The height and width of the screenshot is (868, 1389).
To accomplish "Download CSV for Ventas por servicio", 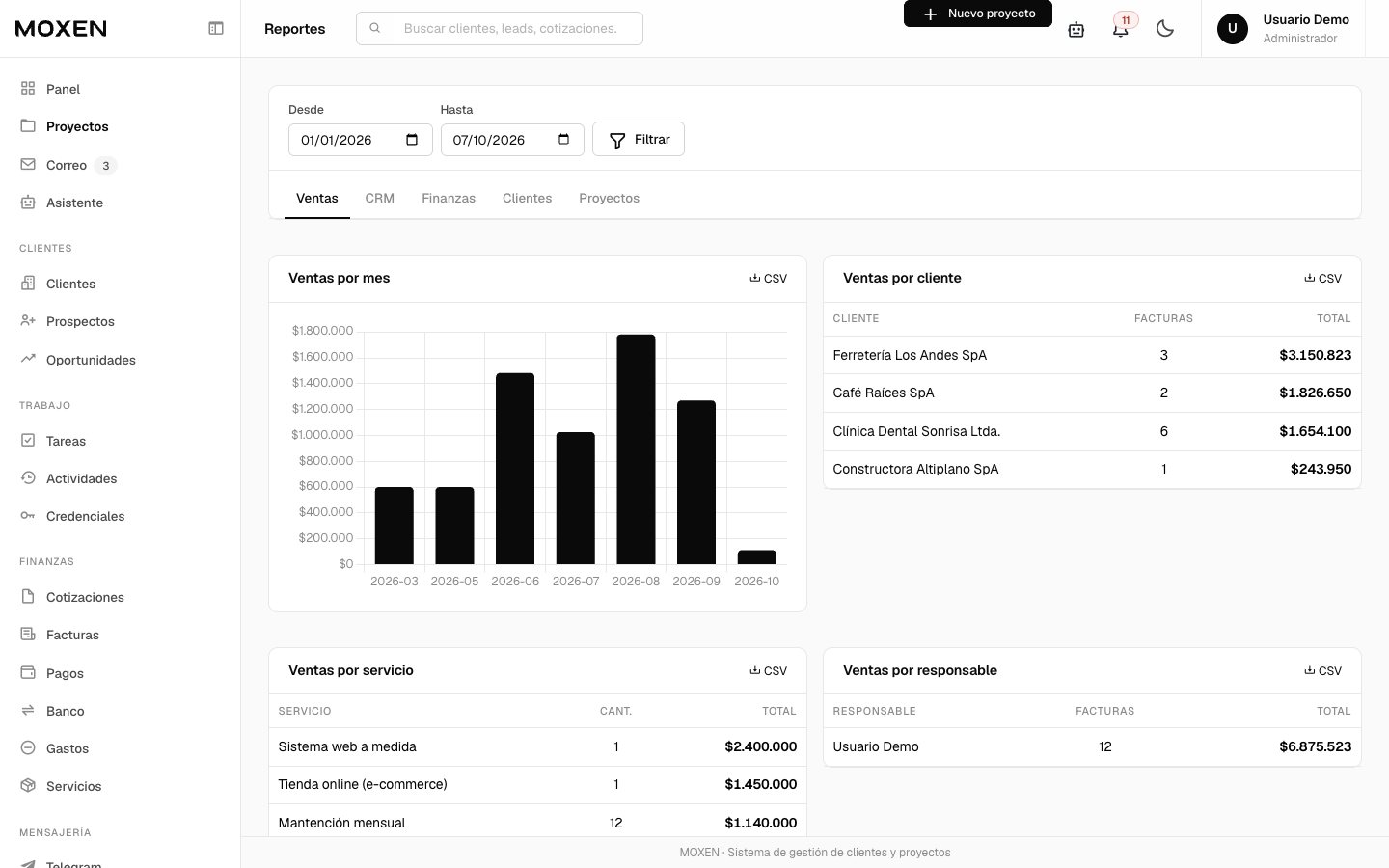I will point(769,671).
